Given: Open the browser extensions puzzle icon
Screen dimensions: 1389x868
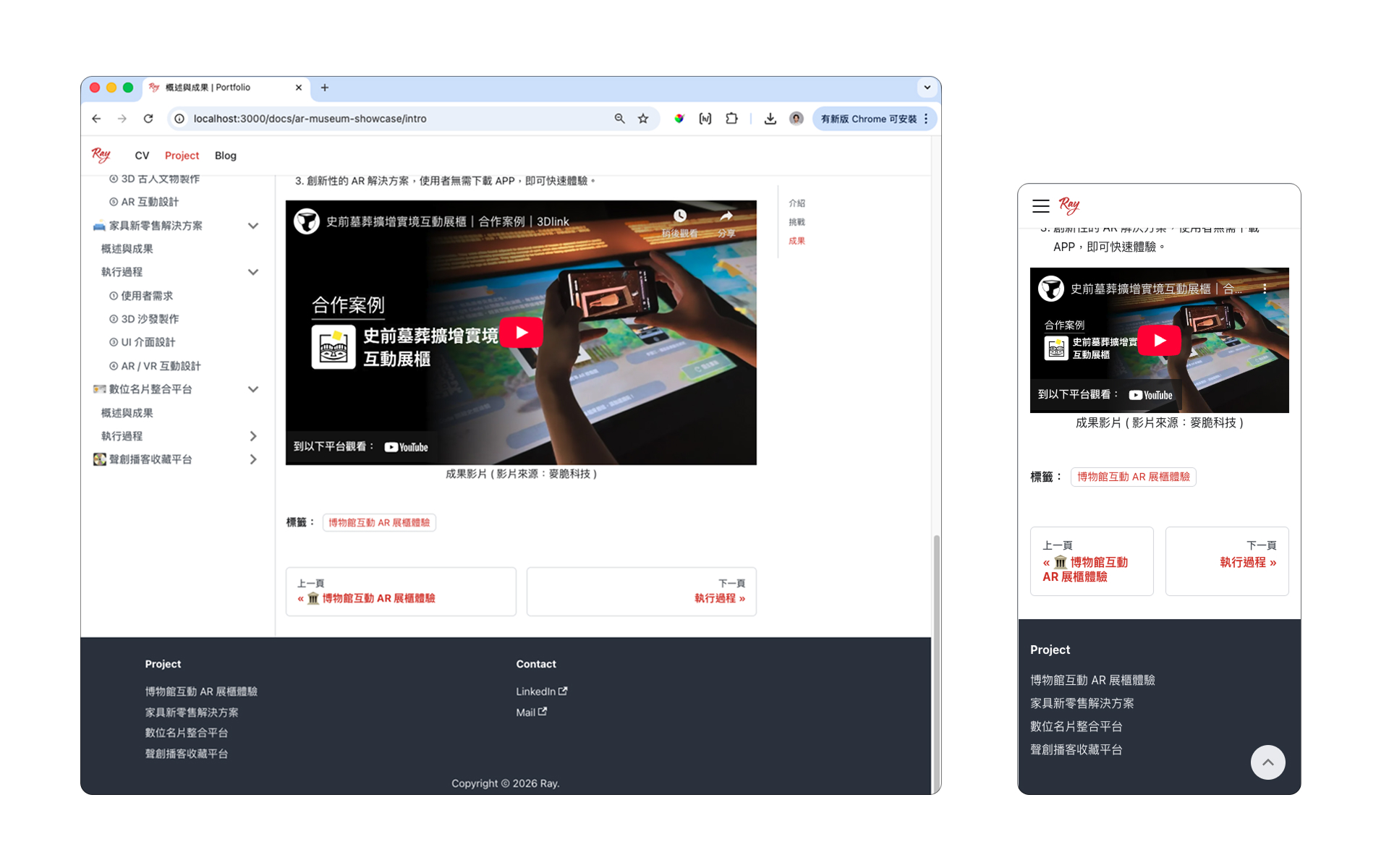Looking at the screenshot, I should 731,119.
